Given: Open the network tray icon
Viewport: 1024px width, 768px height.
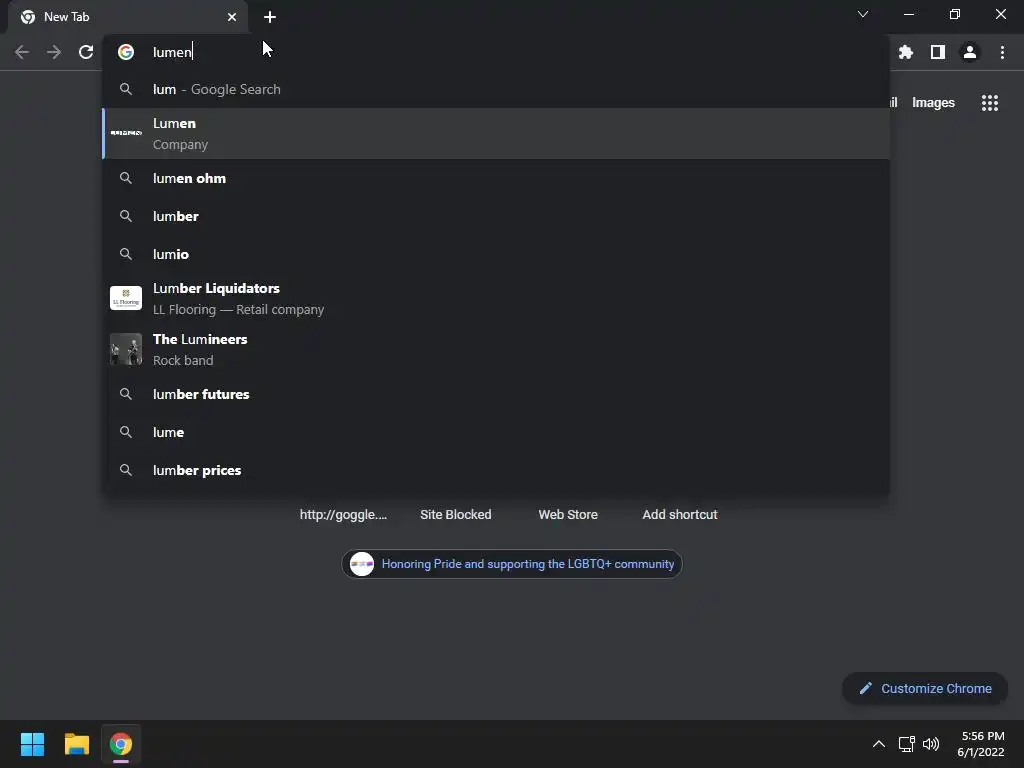Looking at the screenshot, I should click(906, 744).
